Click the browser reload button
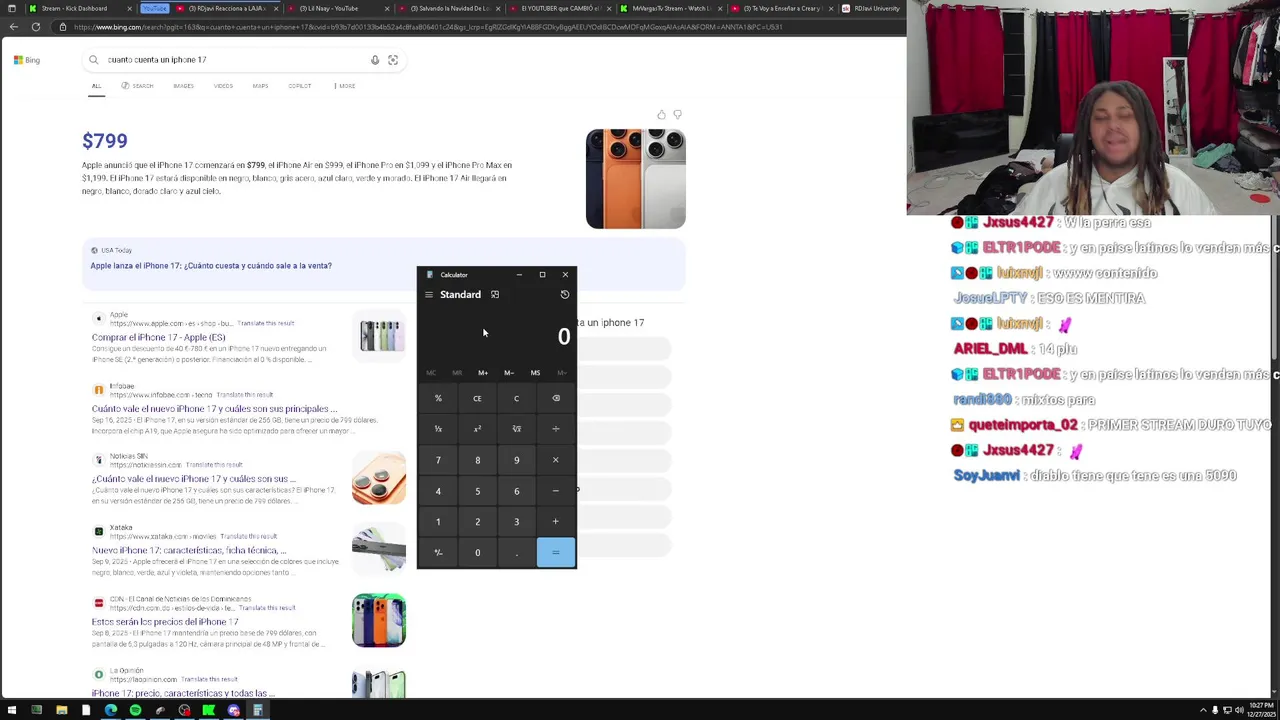Screen dimensions: 1280x720 36,27
